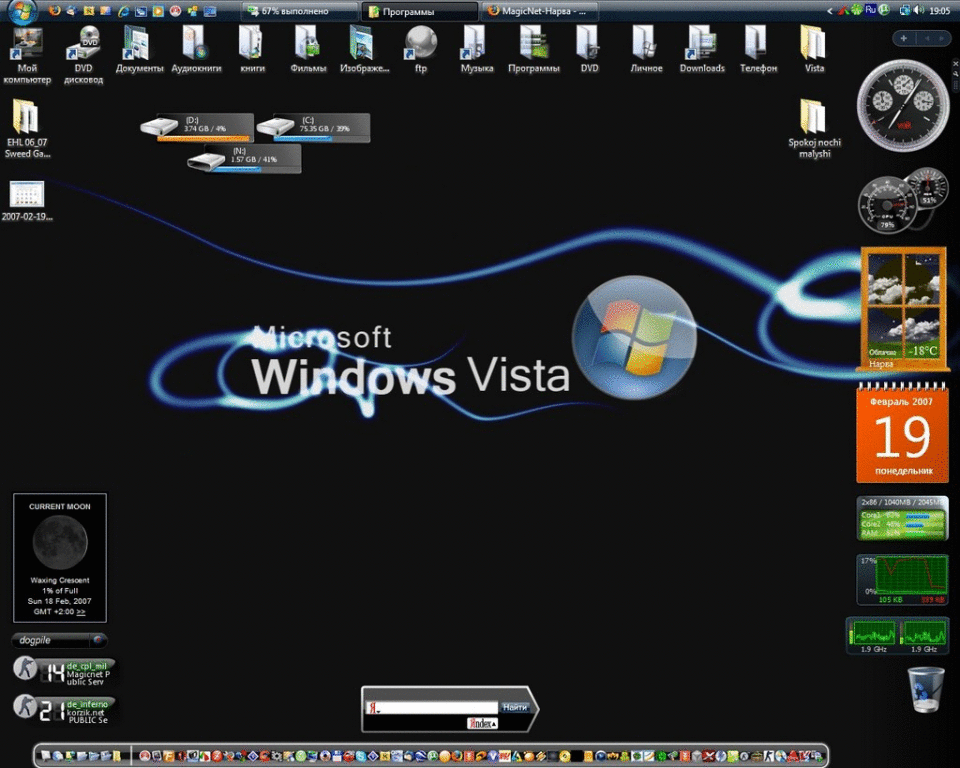Open the EHL 06_07 Sweed Ga... folder
Image resolution: width=960 pixels, height=768 pixels.
[27, 129]
